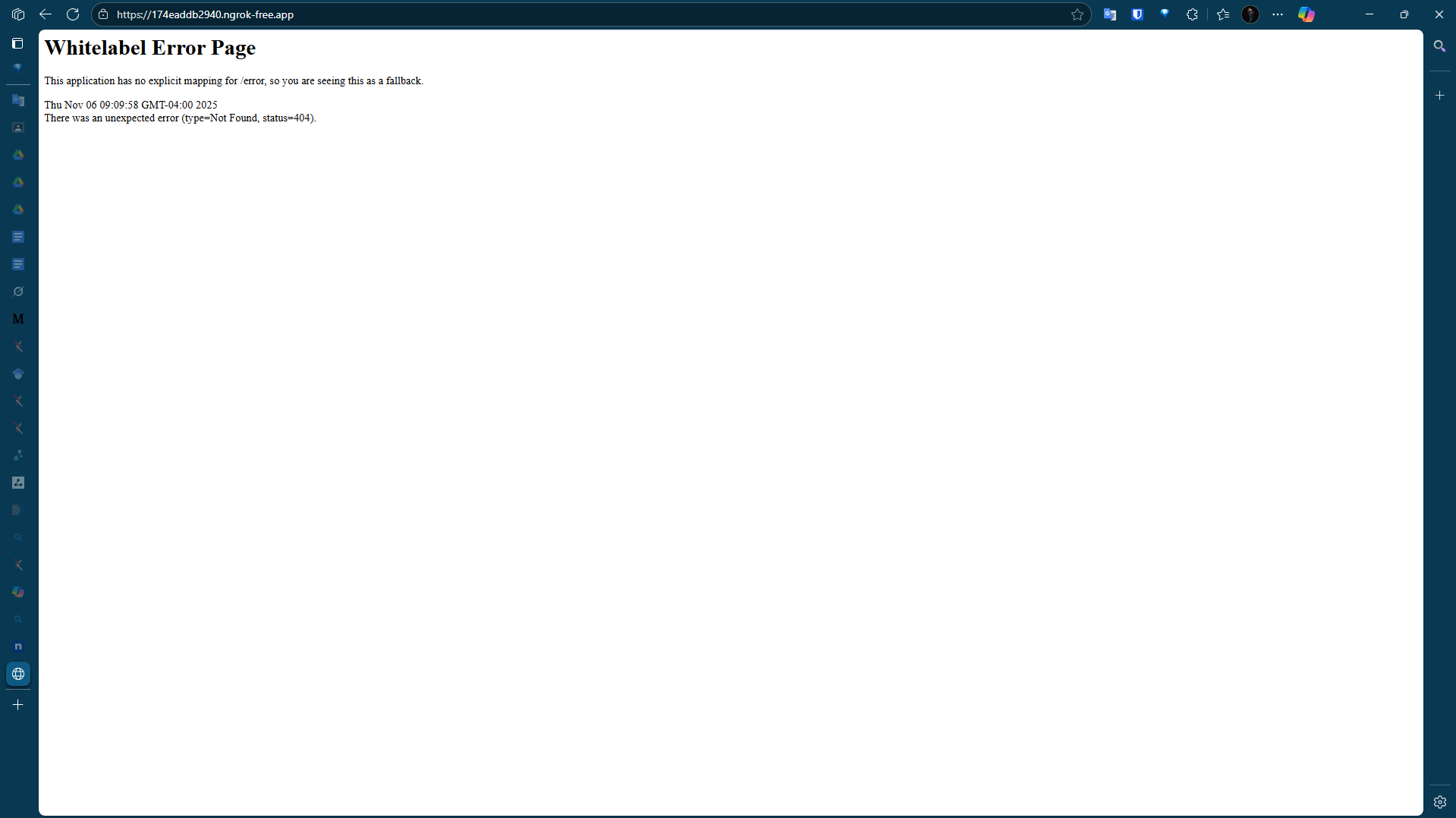The width and height of the screenshot is (1456, 818).
Task: Click the browser back arrow
Action: pyautogui.click(x=46, y=14)
